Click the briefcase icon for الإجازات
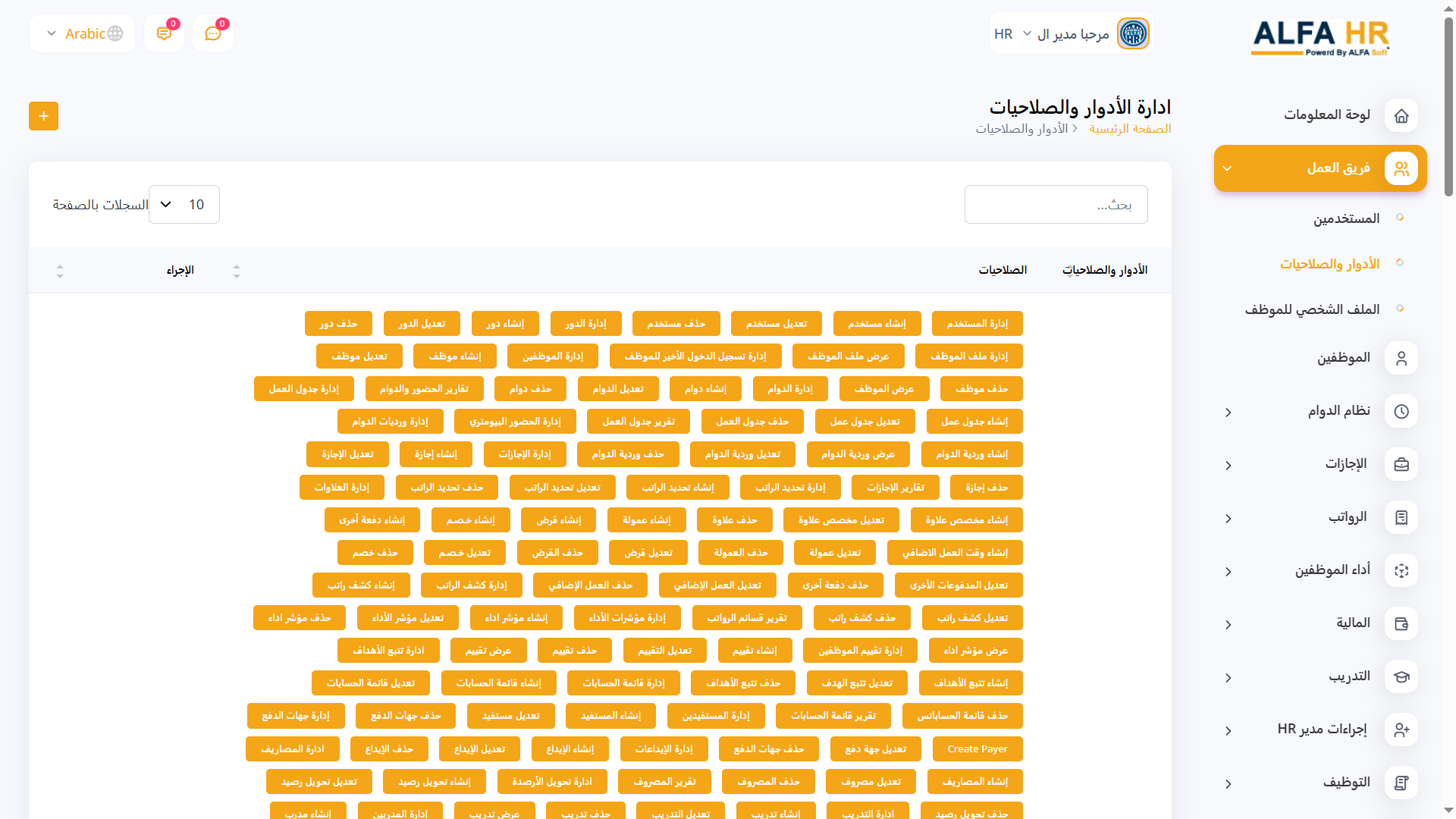The height and width of the screenshot is (819, 1456). [x=1401, y=464]
